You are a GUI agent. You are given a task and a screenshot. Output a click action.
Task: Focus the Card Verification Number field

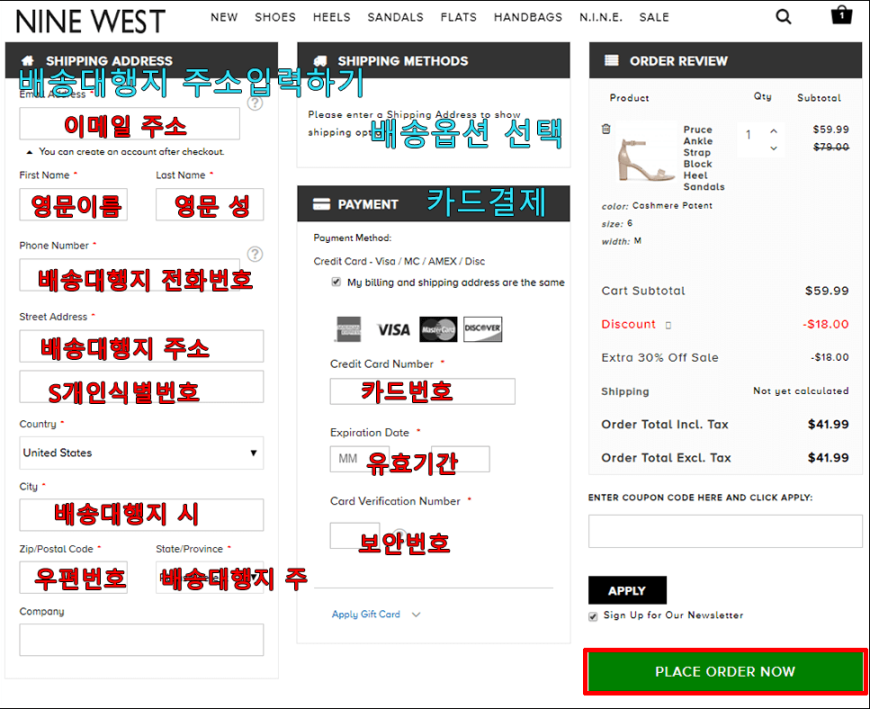[355, 535]
